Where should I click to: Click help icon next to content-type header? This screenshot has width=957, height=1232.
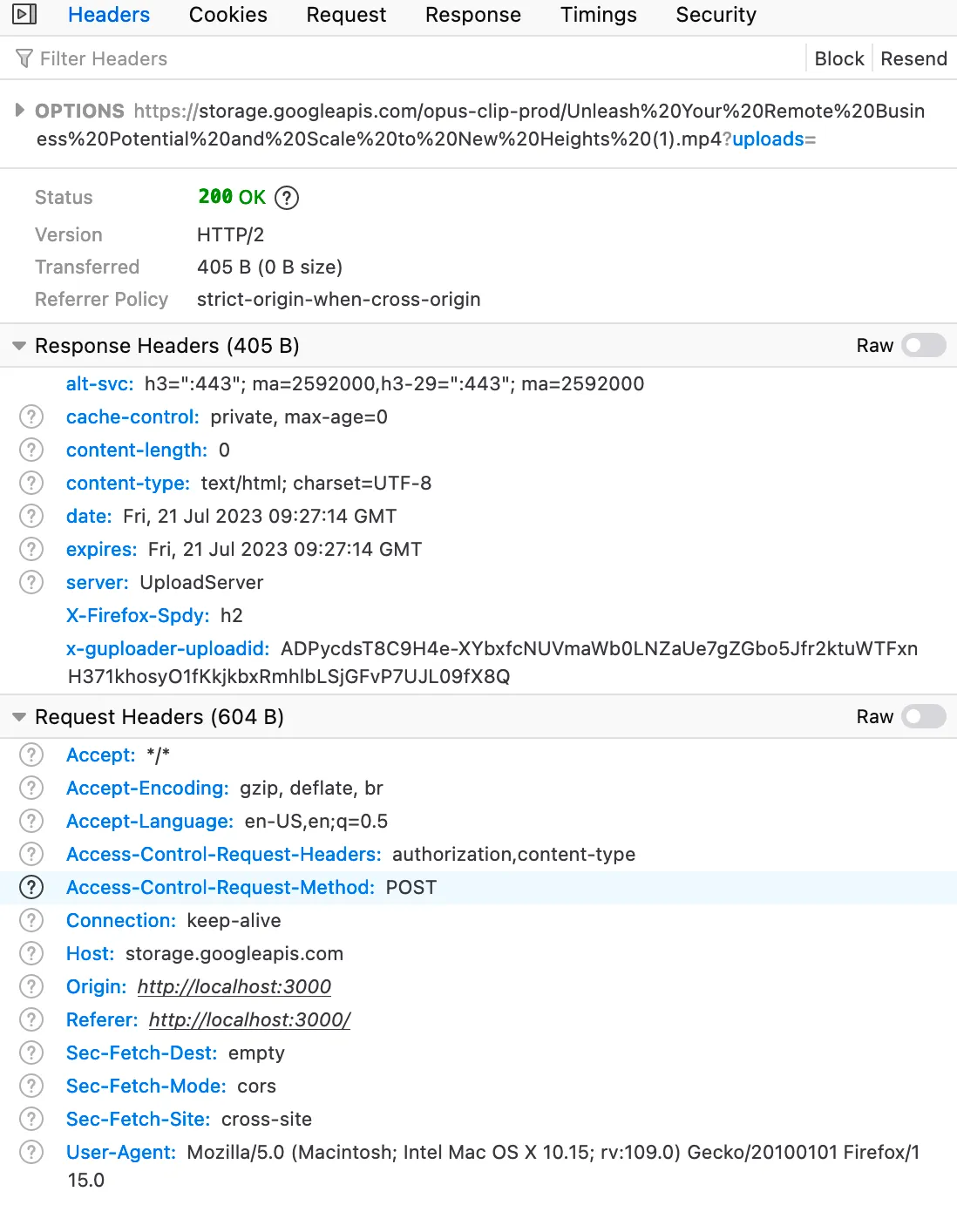click(x=31, y=484)
